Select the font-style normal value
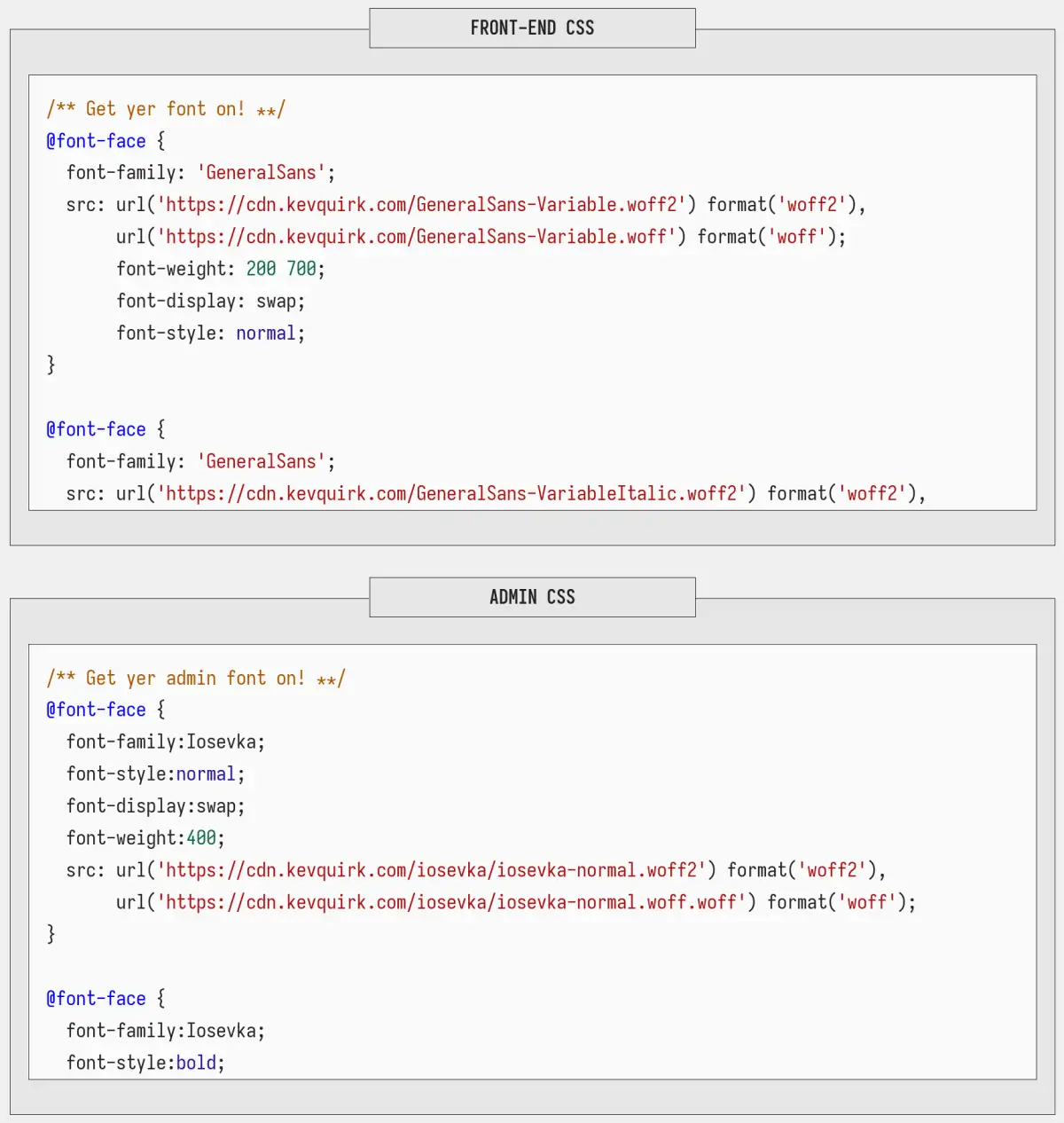The image size is (1064, 1123). click(x=265, y=333)
